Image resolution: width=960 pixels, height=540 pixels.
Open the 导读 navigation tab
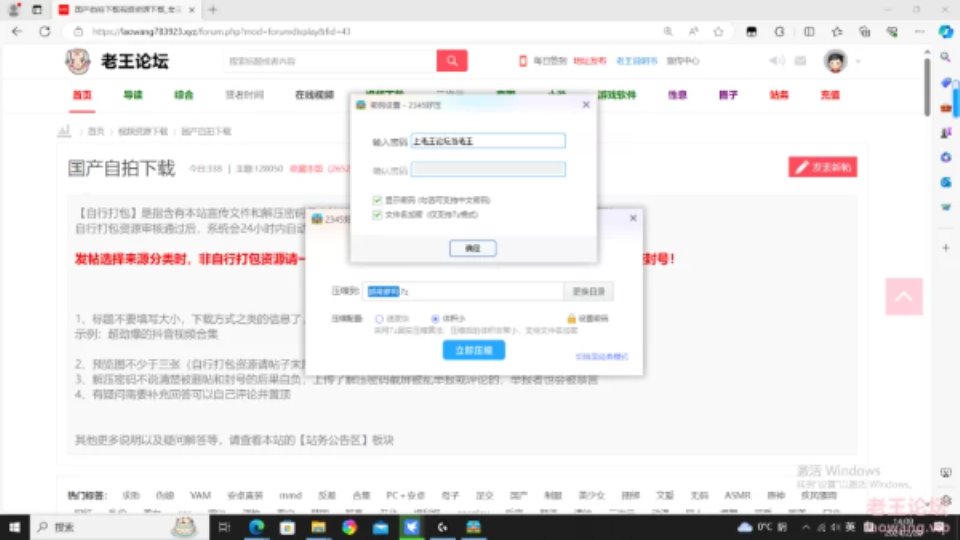[133, 95]
